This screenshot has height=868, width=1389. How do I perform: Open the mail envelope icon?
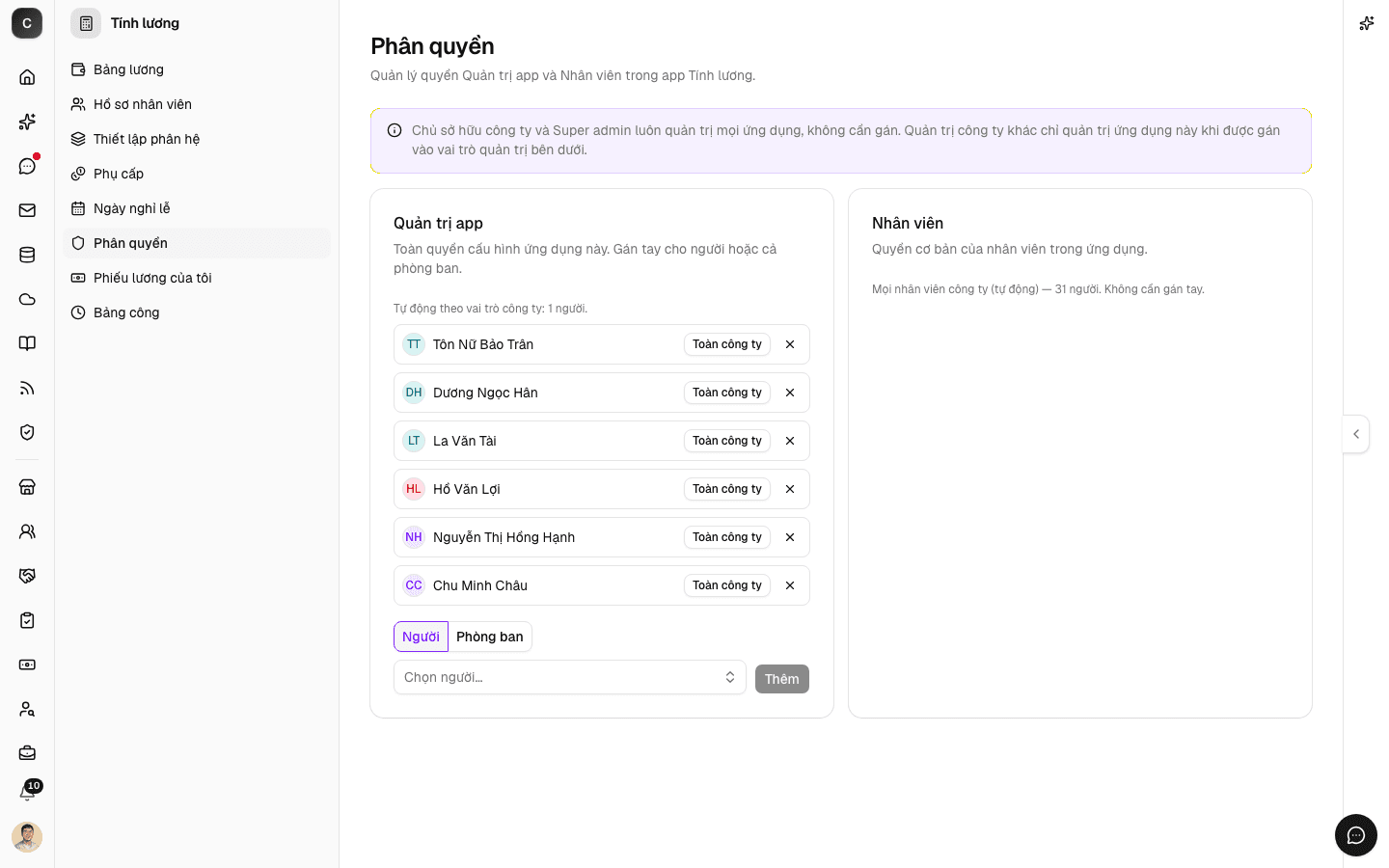[x=27, y=210]
